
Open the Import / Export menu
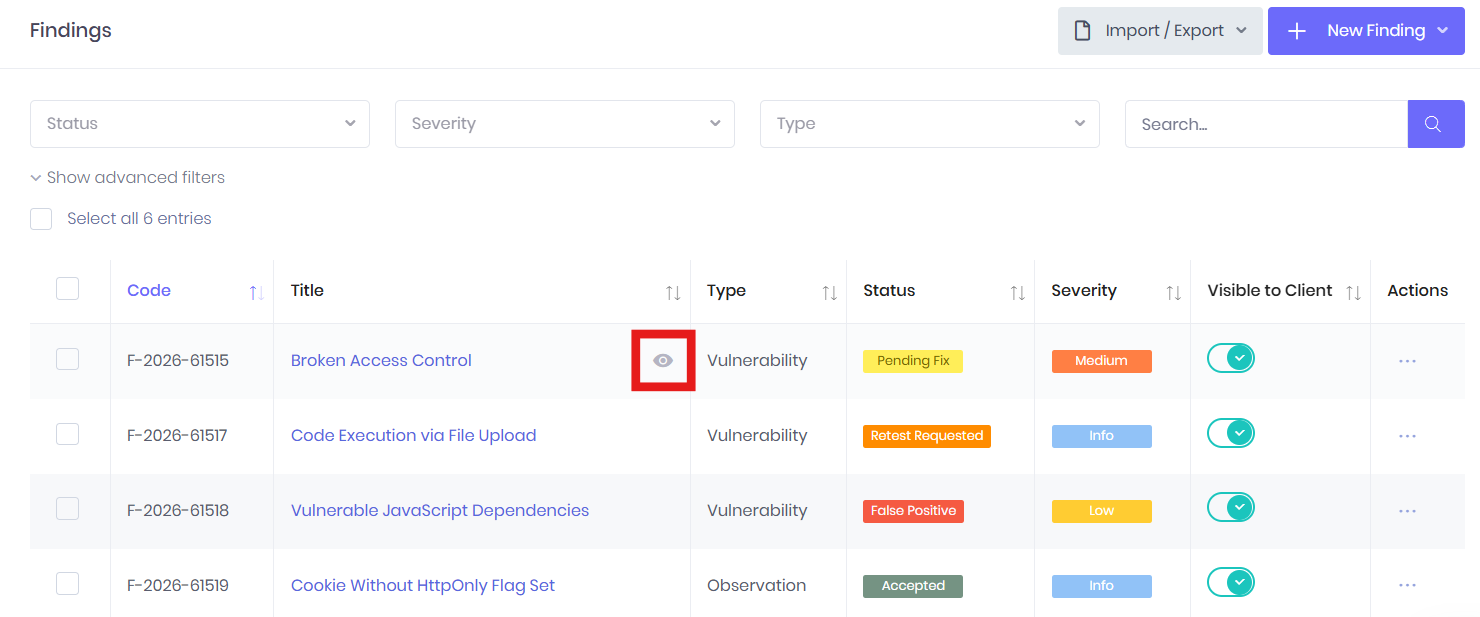1160,31
